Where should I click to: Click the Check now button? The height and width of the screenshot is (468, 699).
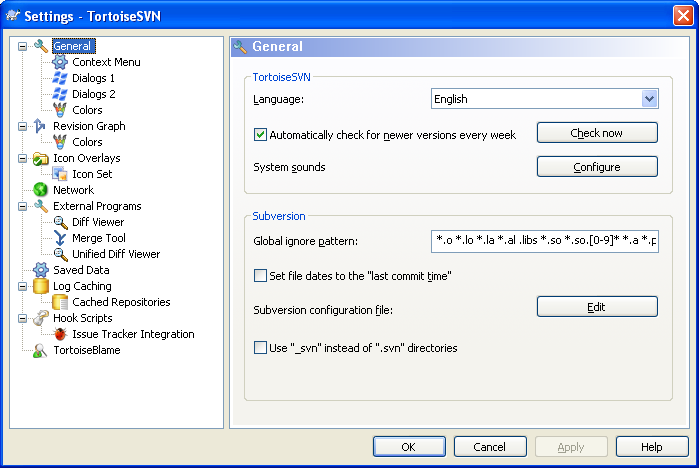[597, 133]
